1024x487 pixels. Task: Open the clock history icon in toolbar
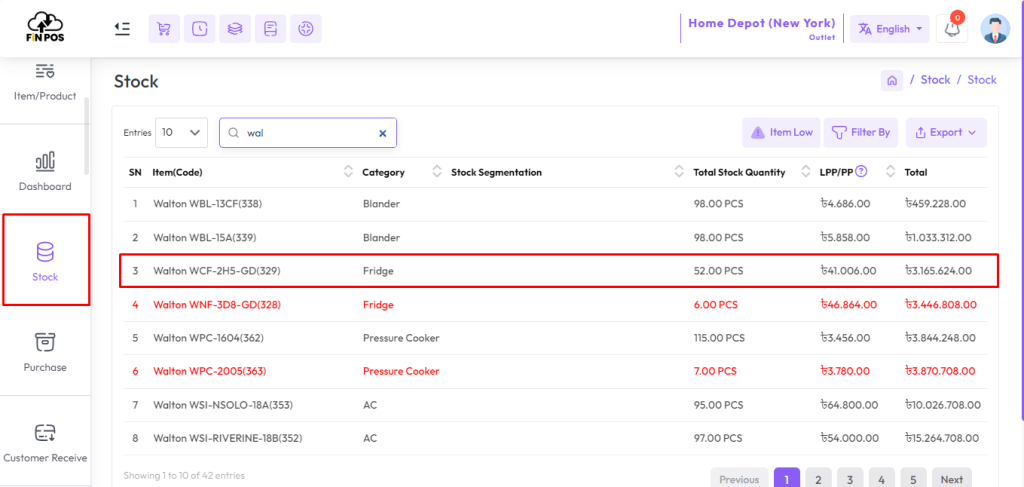(199, 29)
